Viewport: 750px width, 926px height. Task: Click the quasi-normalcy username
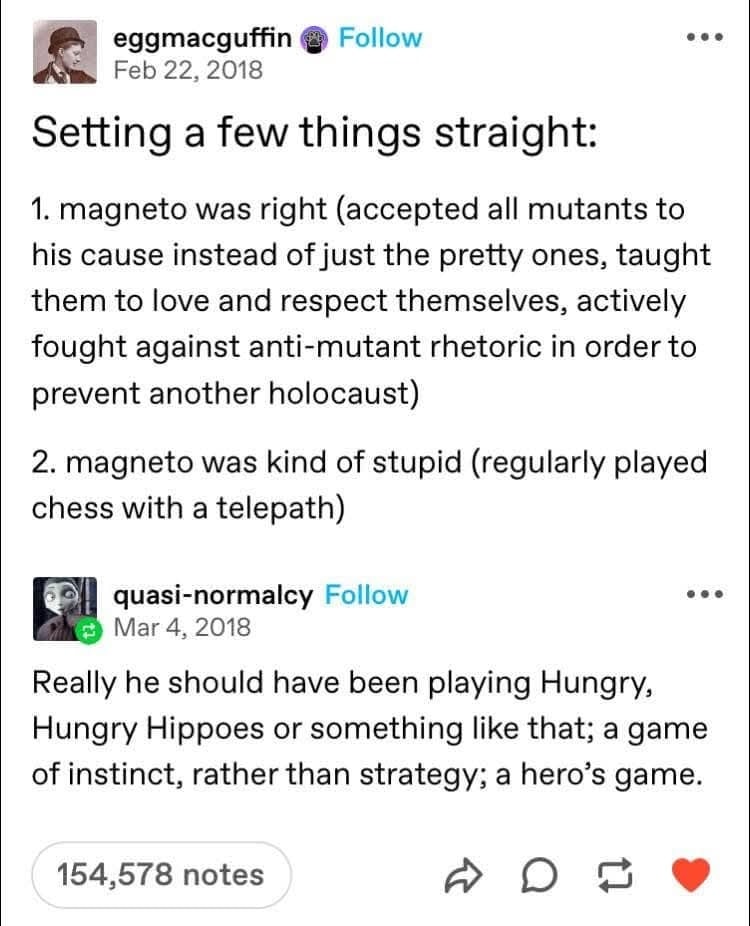[x=213, y=595]
